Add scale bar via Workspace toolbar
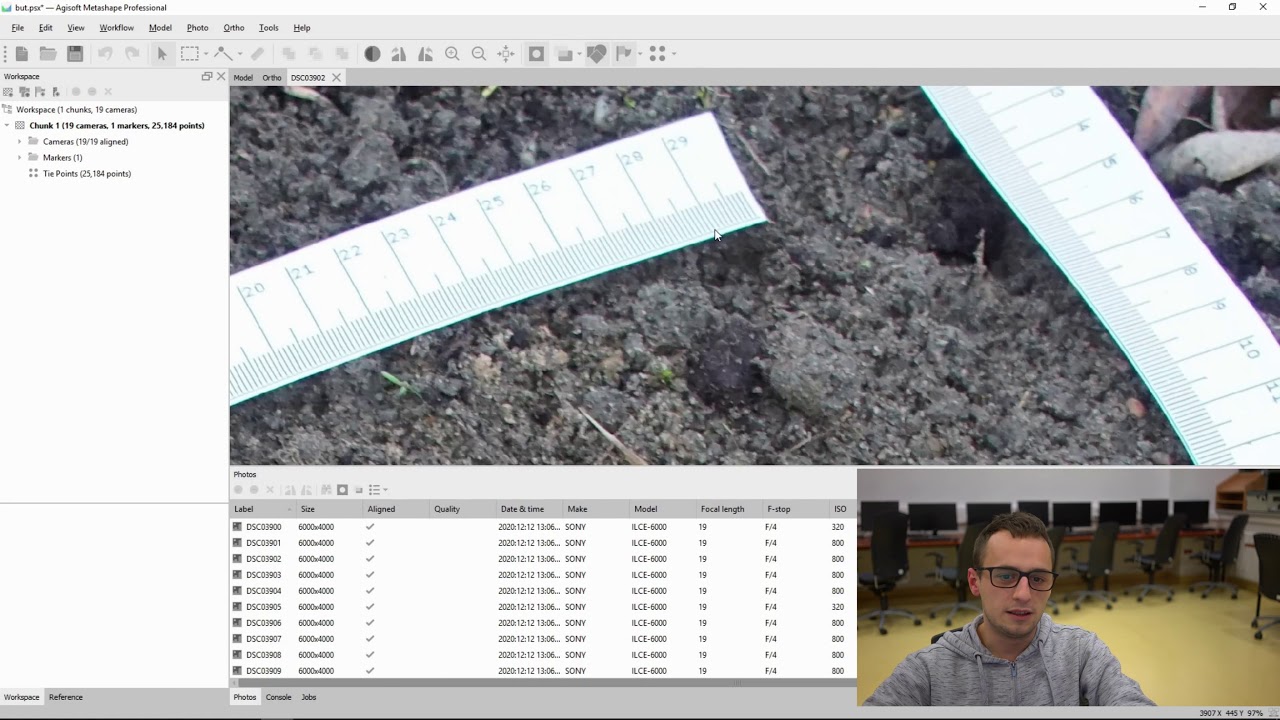1280x720 pixels. pyautogui.click(x=56, y=92)
